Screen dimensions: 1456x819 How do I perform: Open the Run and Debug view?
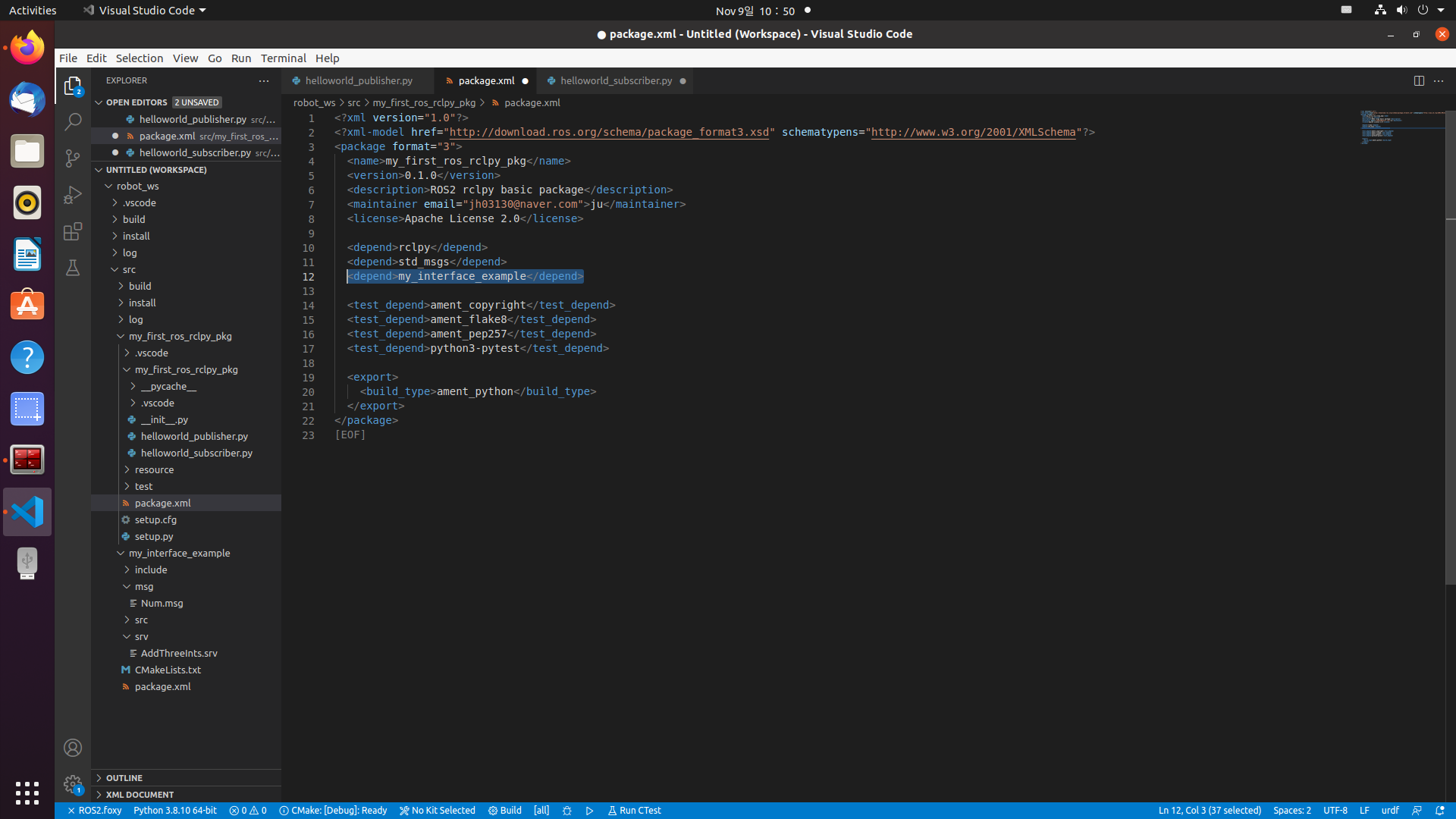pos(73,195)
